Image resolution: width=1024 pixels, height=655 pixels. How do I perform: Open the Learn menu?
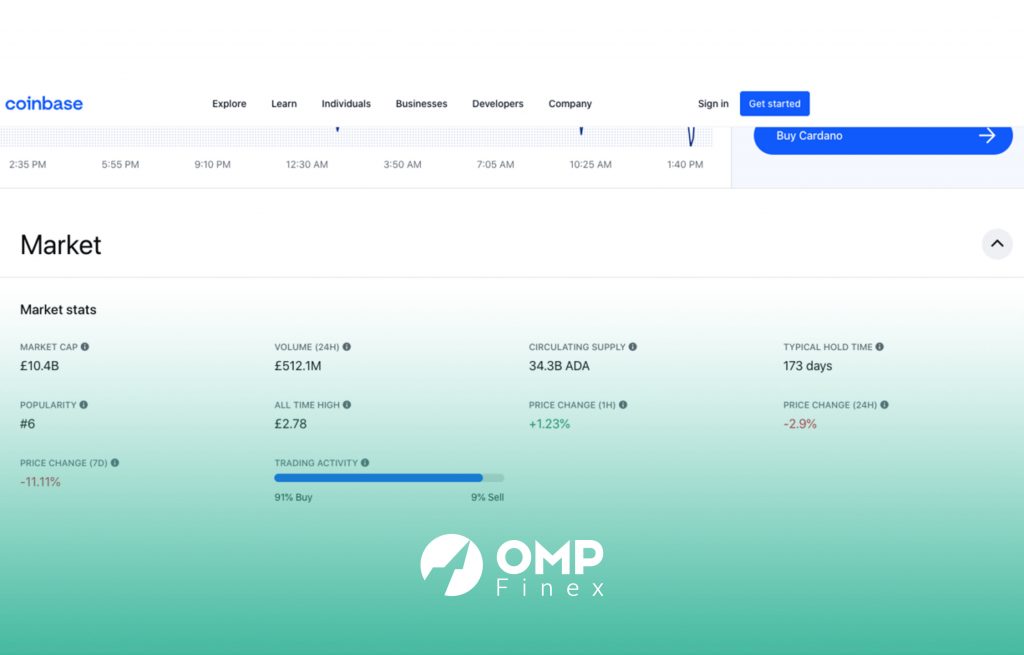284,104
